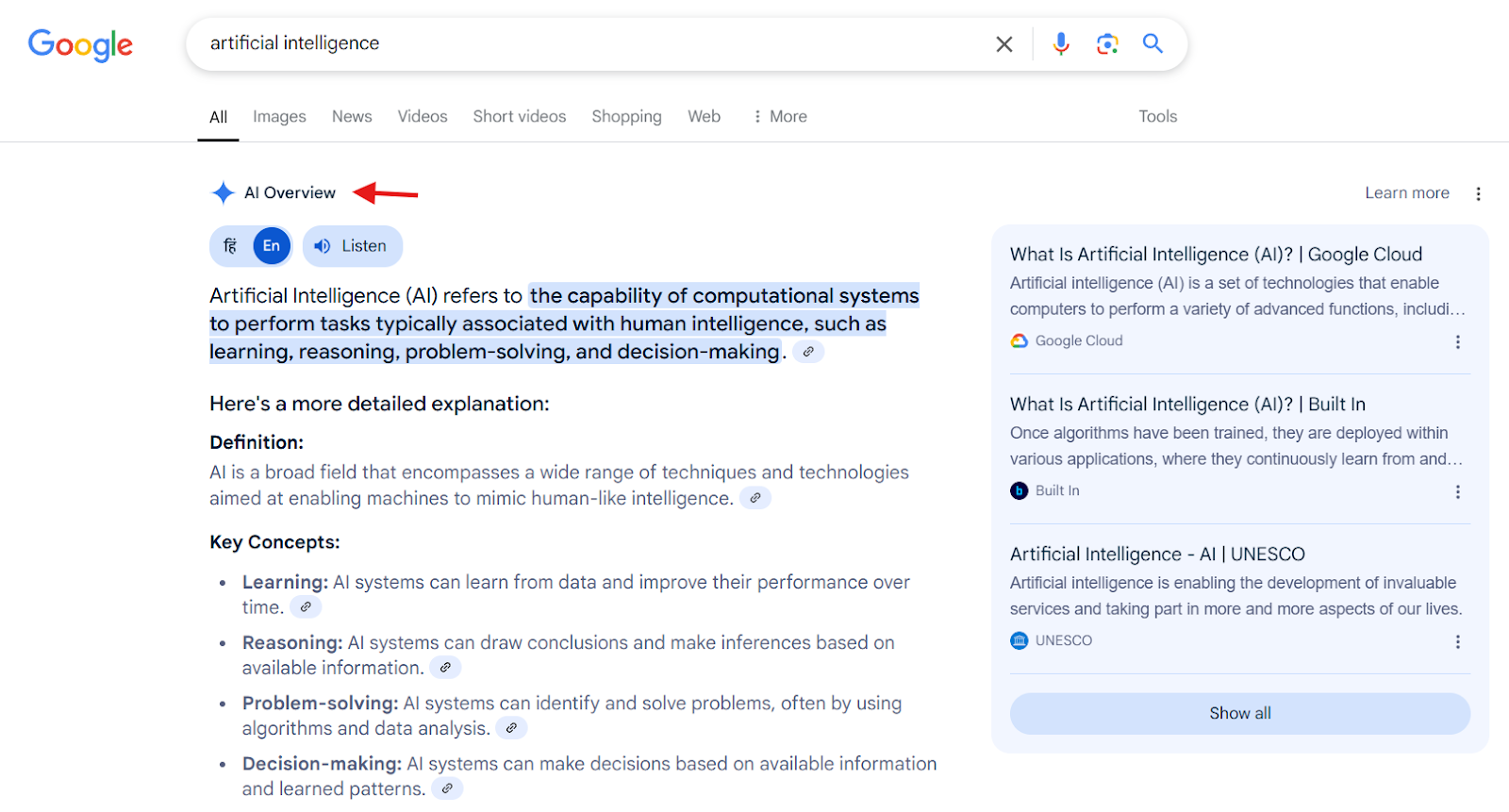Open the Learn more link
The width and height of the screenshot is (1509, 812).
tap(1407, 193)
